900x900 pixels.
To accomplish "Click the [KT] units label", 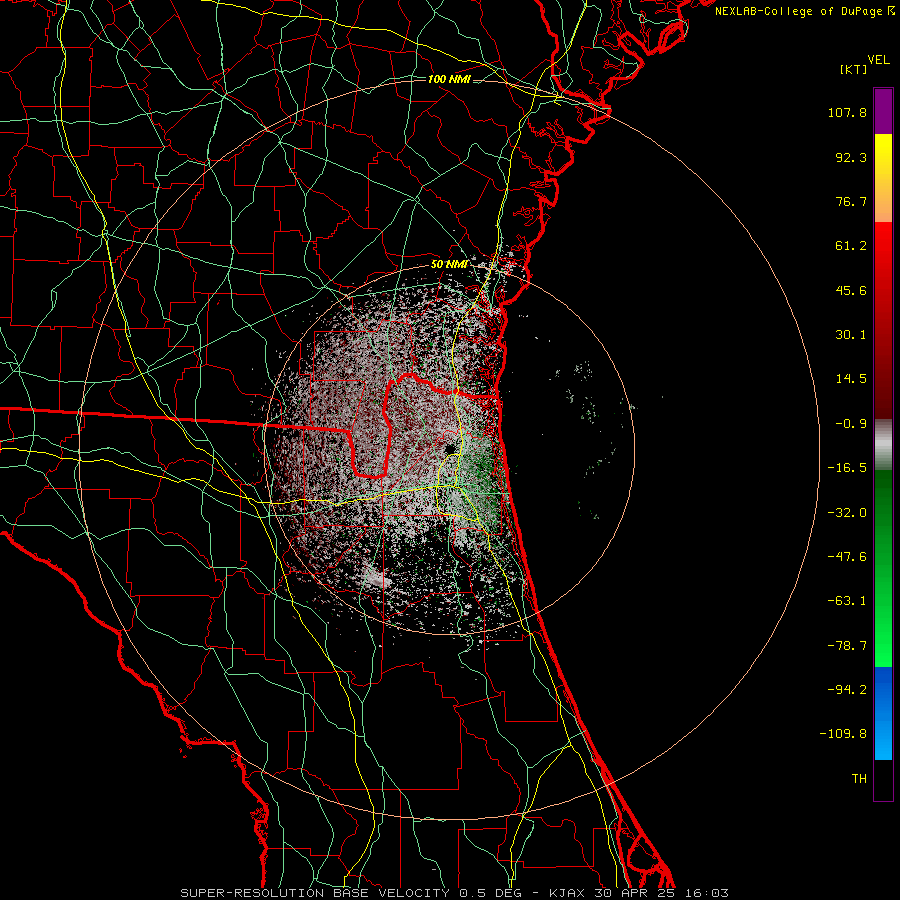I will coord(854,69).
